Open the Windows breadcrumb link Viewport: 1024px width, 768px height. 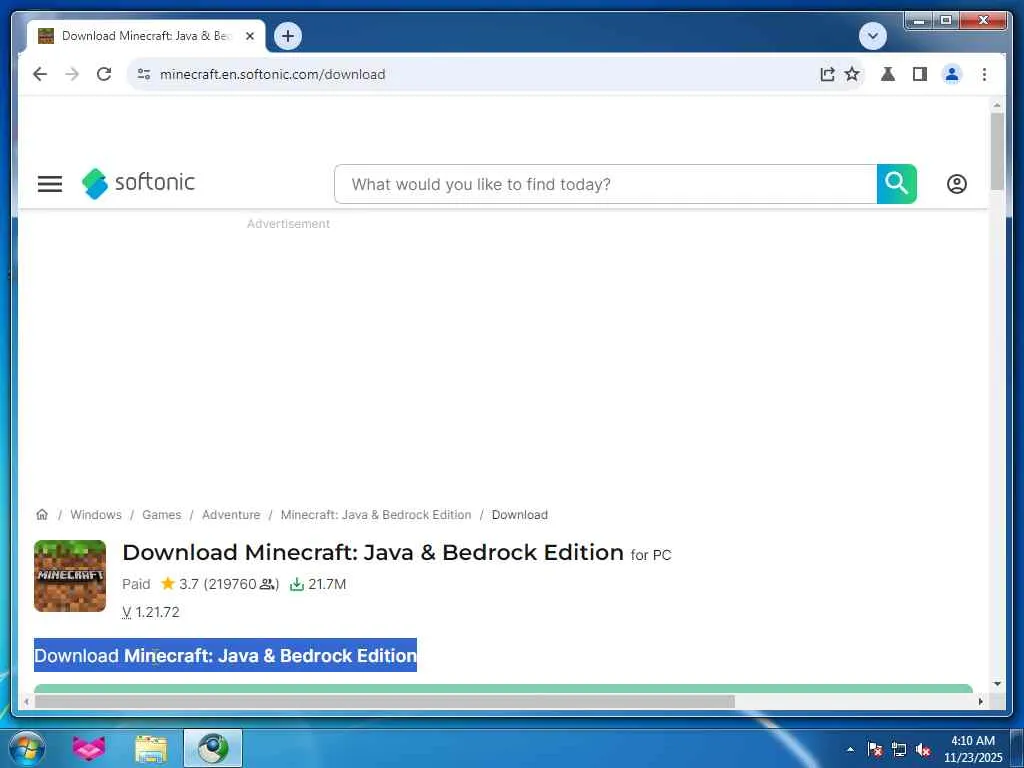pos(96,515)
